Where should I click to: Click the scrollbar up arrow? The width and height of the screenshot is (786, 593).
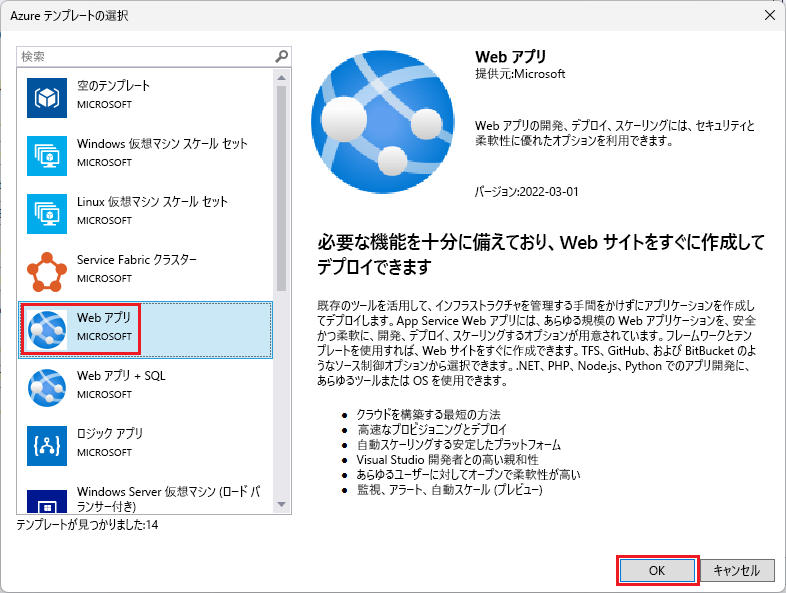coord(281,77)
